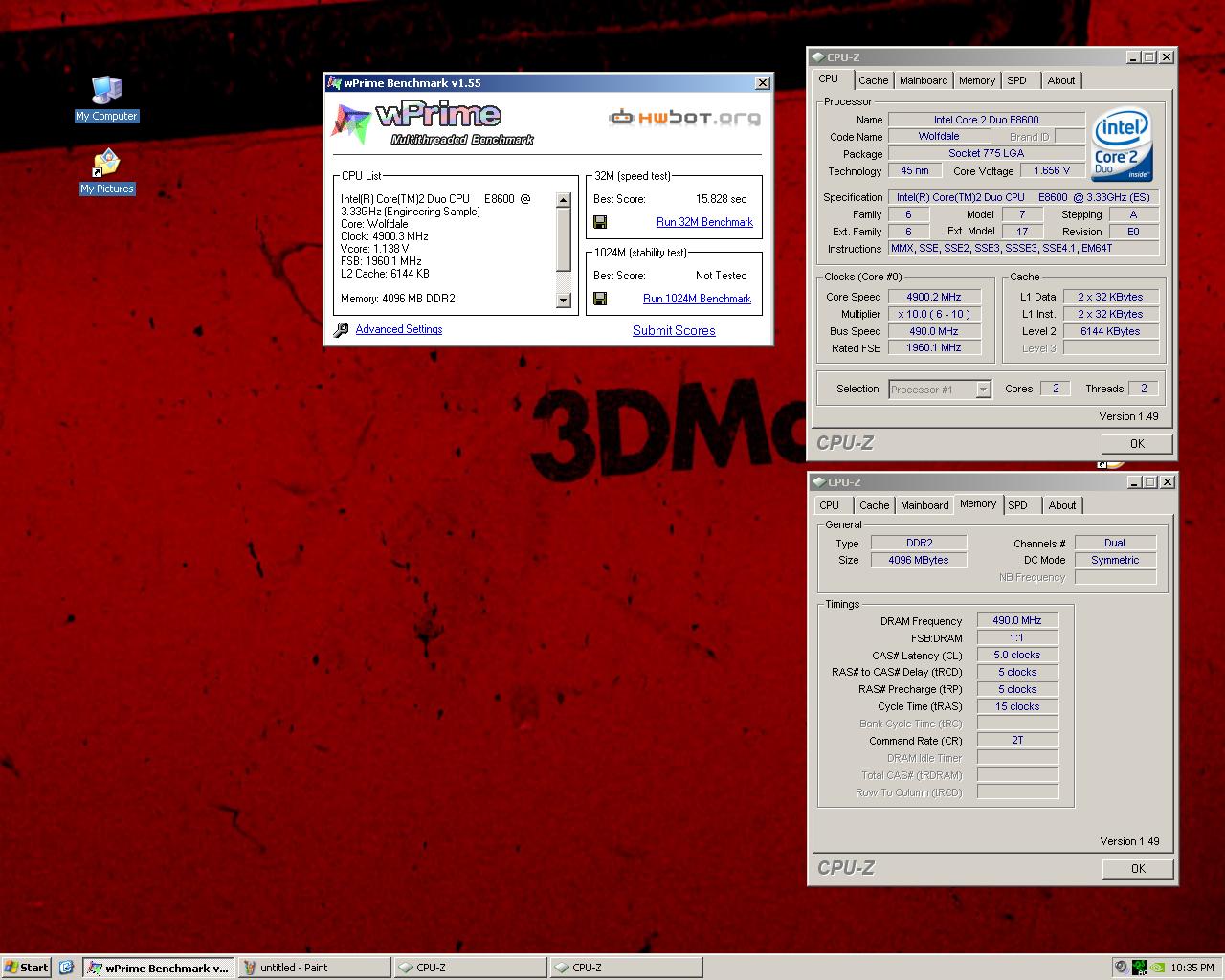The image size is (1225, 980).
Task: Click the wPrime title bar icon
Action: [x=334, y=83]
